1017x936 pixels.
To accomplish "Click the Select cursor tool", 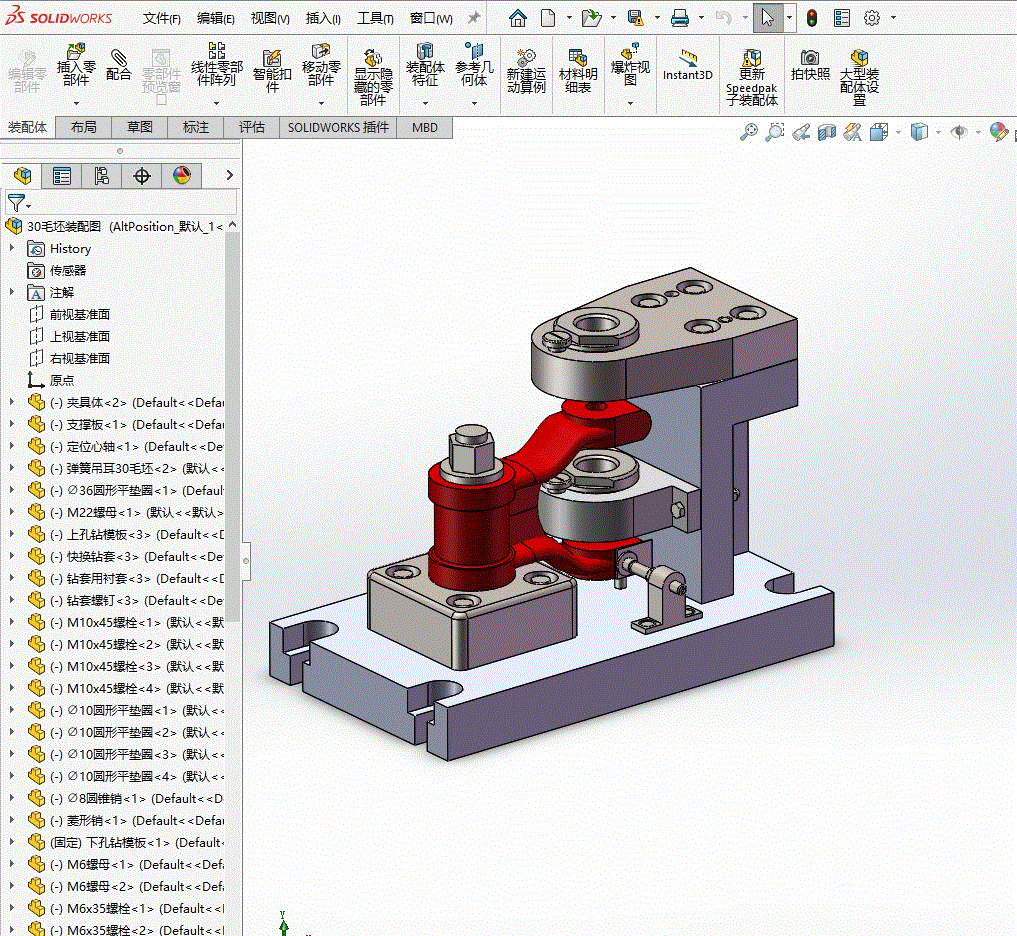I will (x=768, y=18).
